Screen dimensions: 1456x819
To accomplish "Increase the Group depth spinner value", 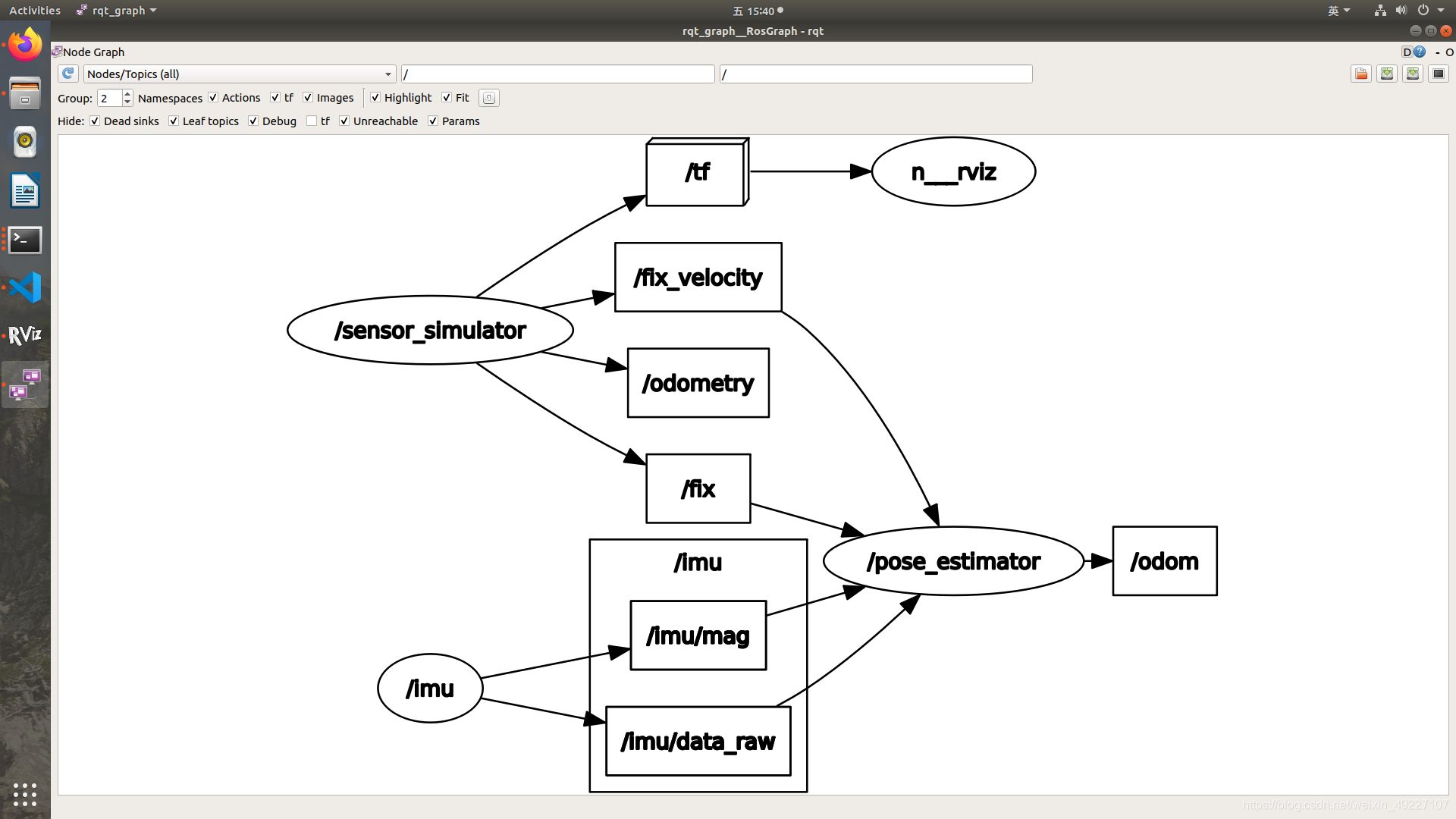I will (127, 94).
